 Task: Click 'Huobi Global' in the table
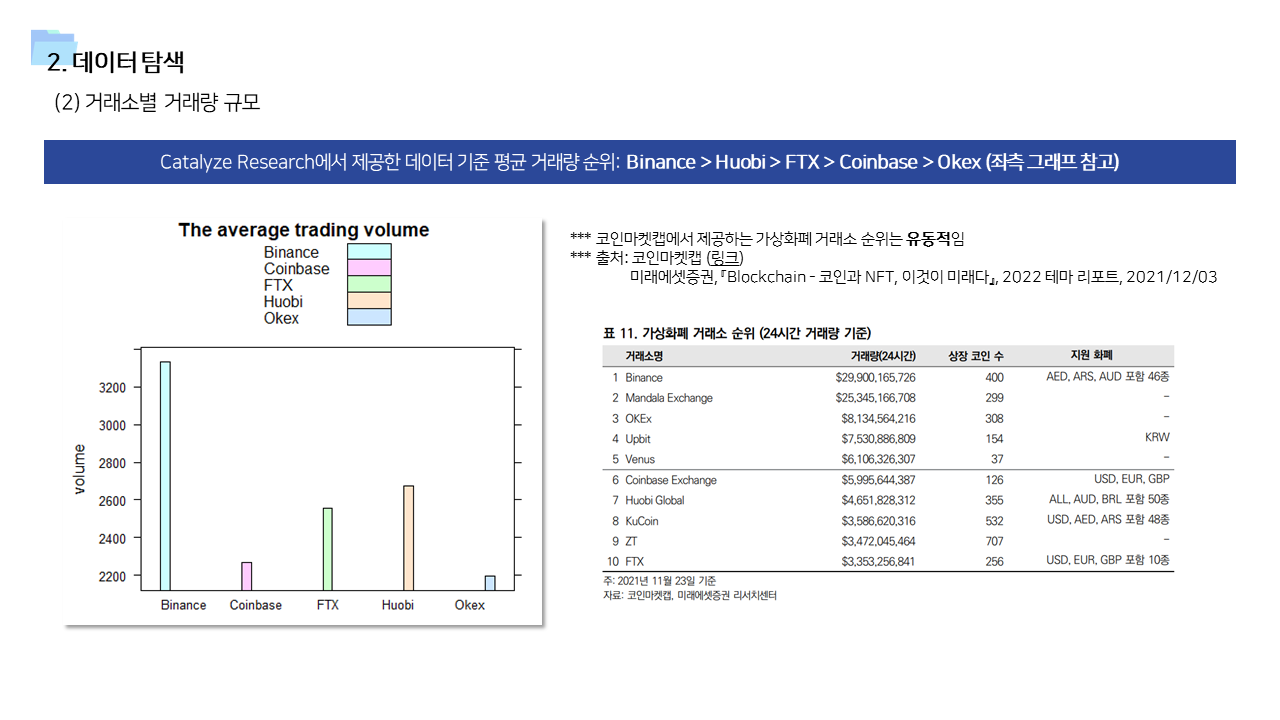655,500
